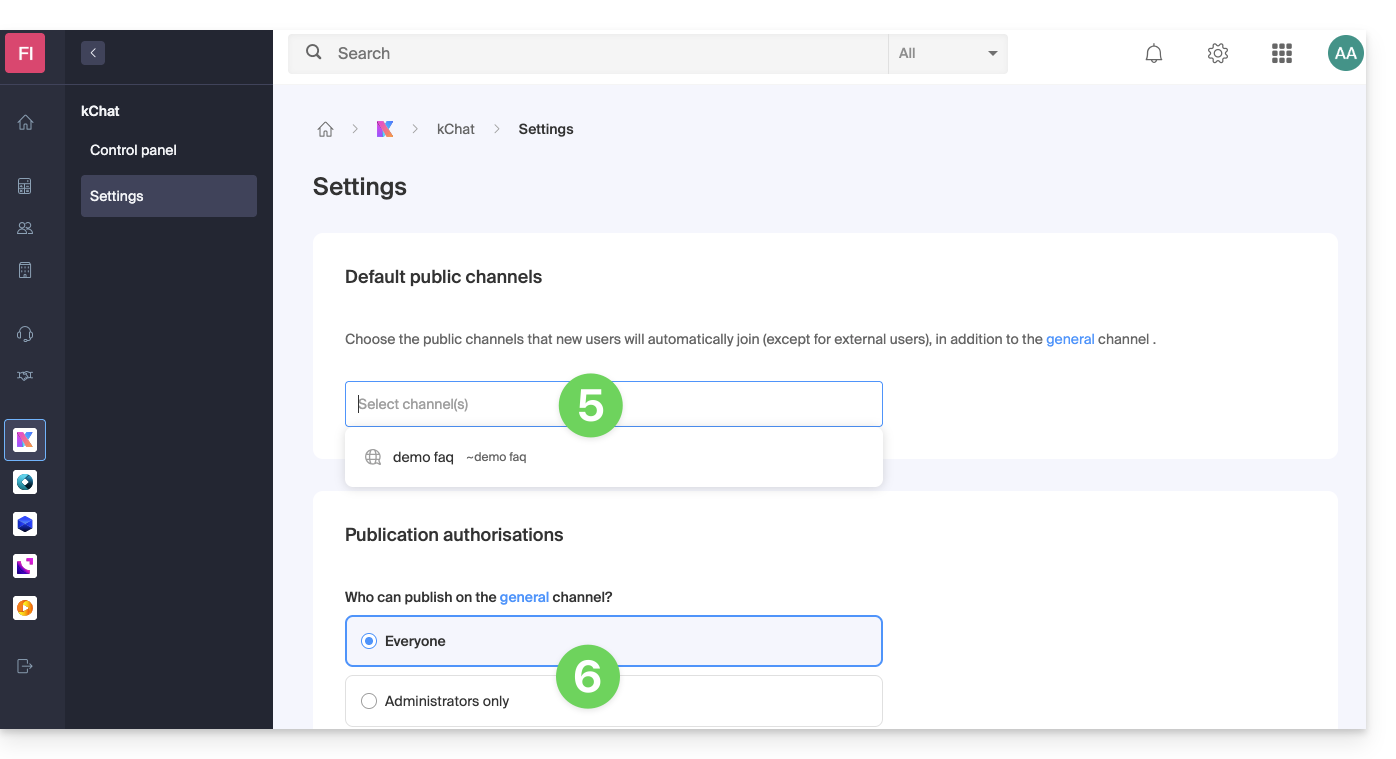Click the home icon in left sidebar
1396x759 pixels.
[x=26, y=123]
